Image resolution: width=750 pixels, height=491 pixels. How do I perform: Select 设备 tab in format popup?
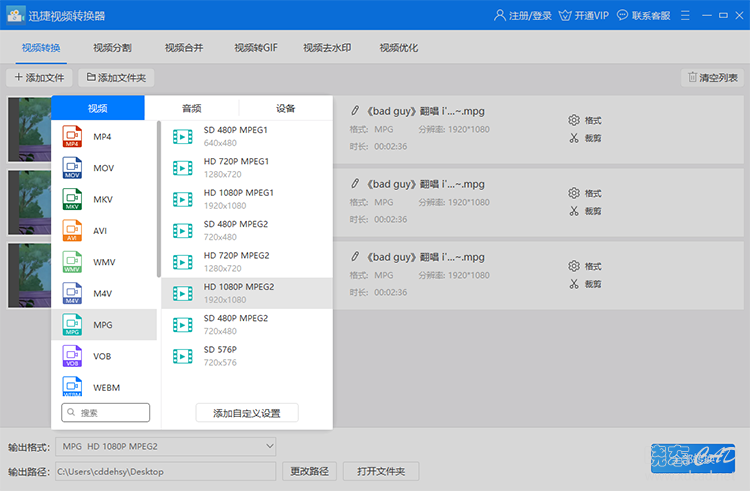286,108
